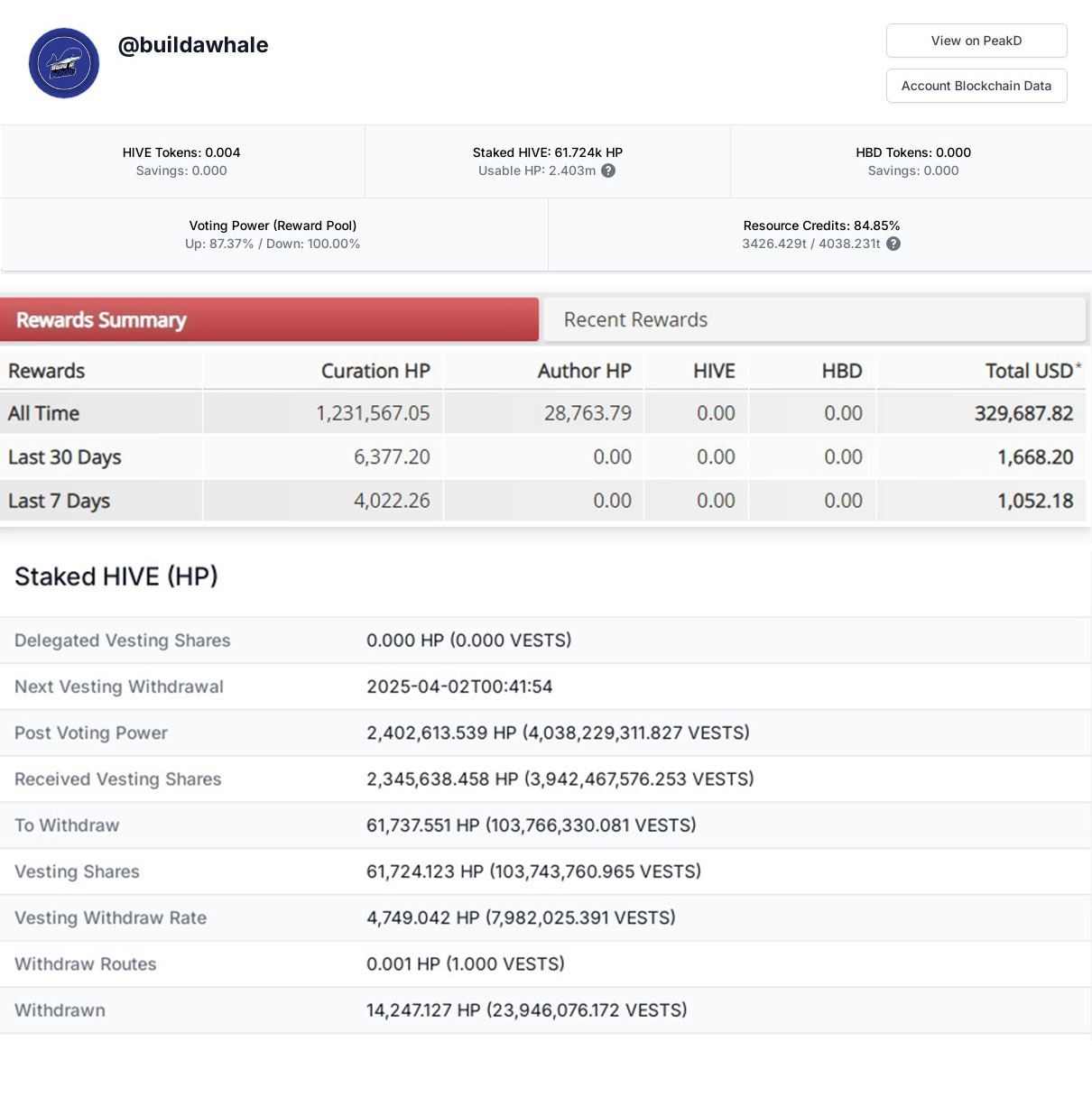Click the Last 30 Days total 1,668.20
Image resolution: width=1092 pixels, height=1106 pixels.
click(x=1035, y=457)
